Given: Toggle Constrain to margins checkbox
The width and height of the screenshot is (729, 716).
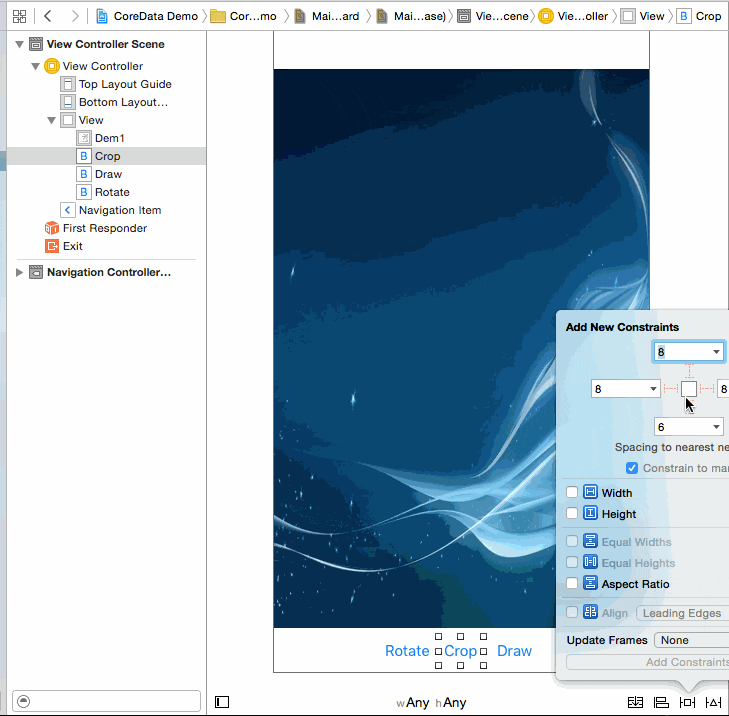Looking at the screenshot, I should point(632,468).
